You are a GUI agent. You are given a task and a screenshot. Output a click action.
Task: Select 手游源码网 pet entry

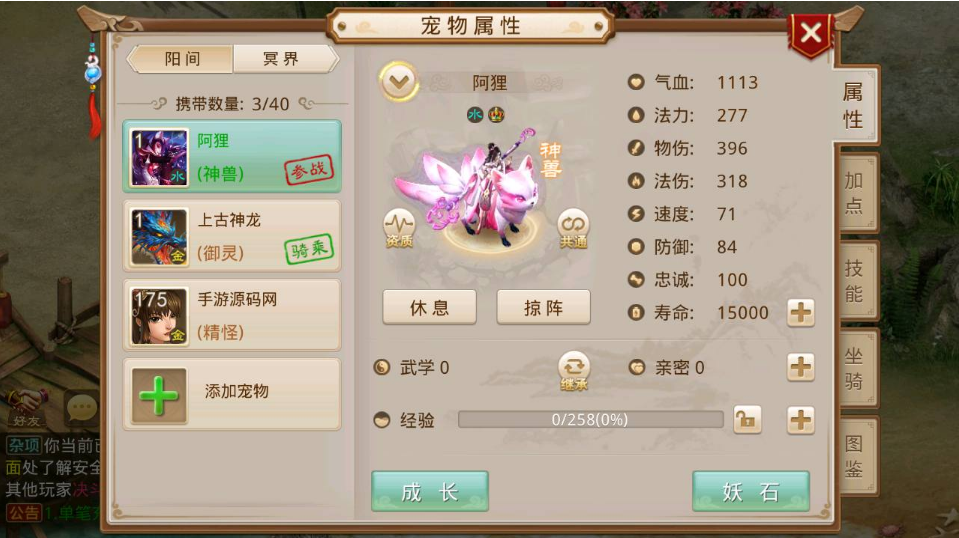[232, 315]
